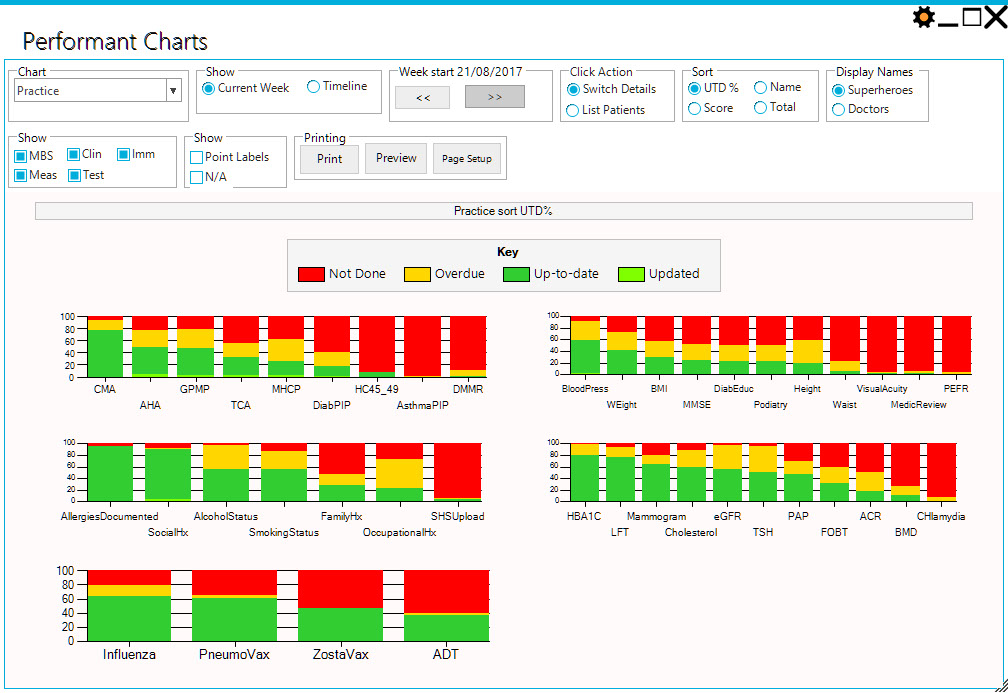Open the Practice chart combo box
This screenshot has width=1008, height=693.
coord(90,91)
